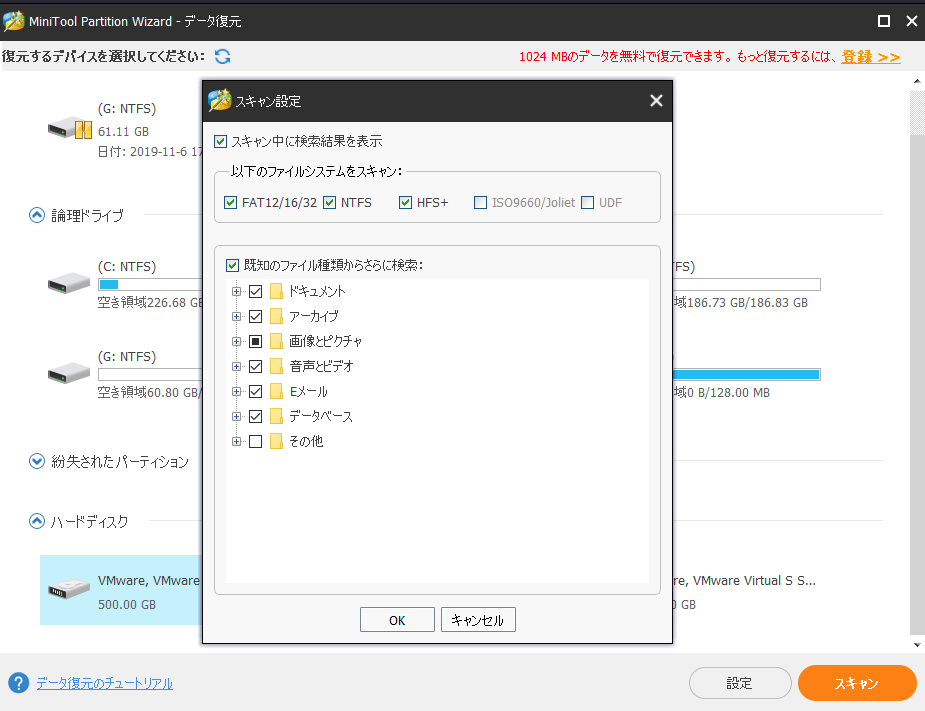925x711 pixels.
Task: Collapse the 論理ドライブ section
Action: pos(37,214)
